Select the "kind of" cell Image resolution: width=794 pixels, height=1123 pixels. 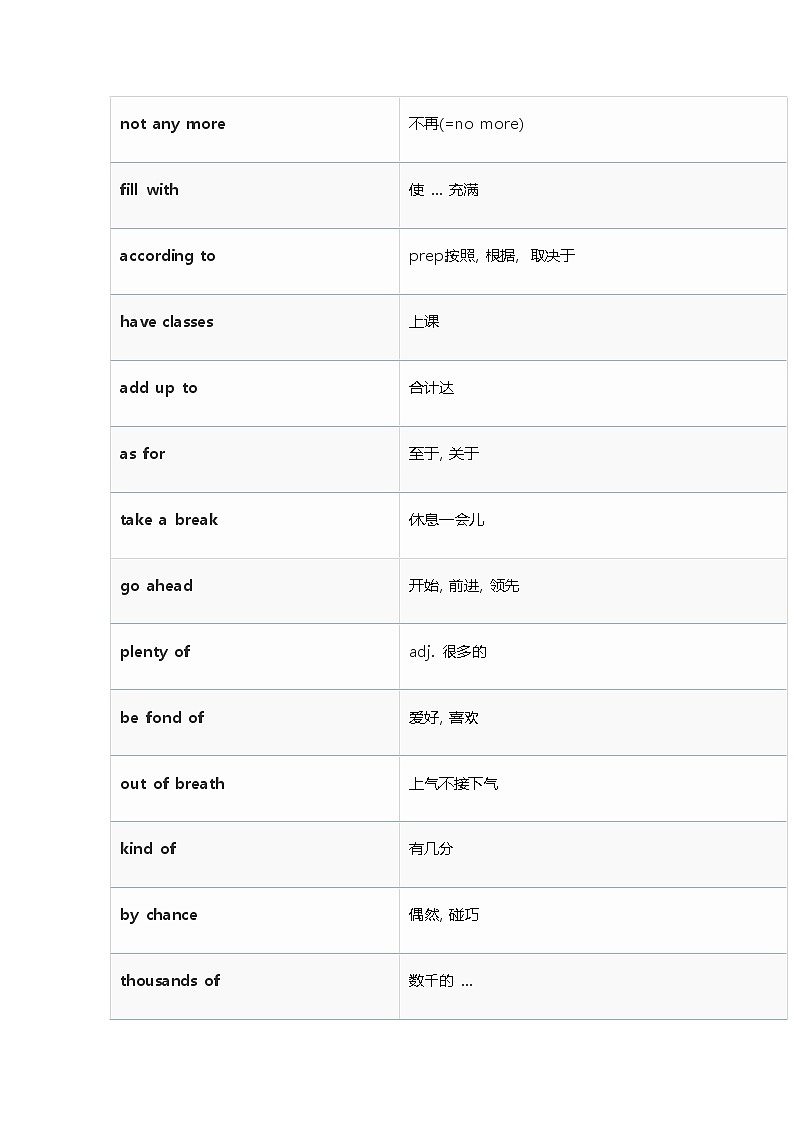[147, 849]
